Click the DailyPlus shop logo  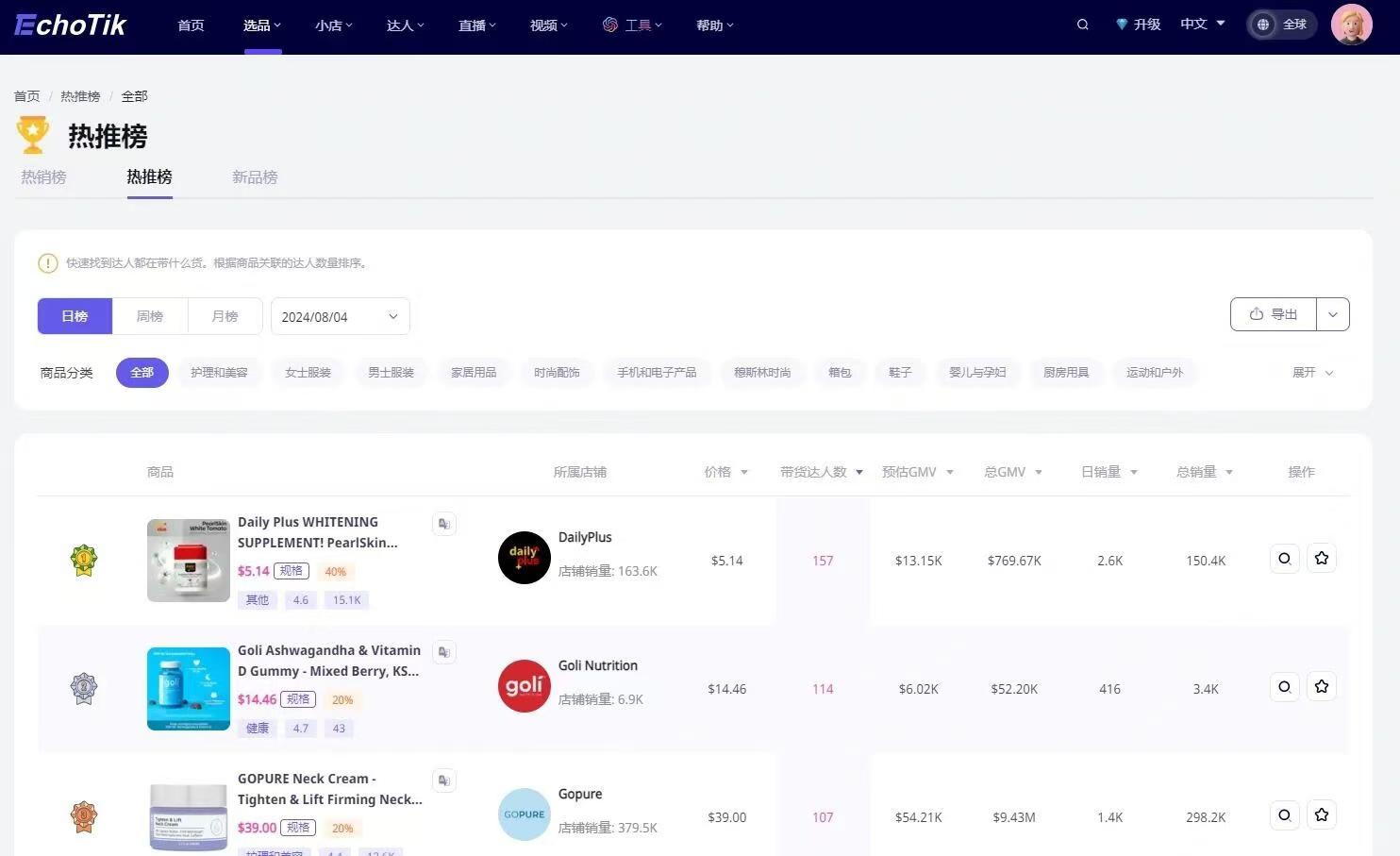point(525,558)
